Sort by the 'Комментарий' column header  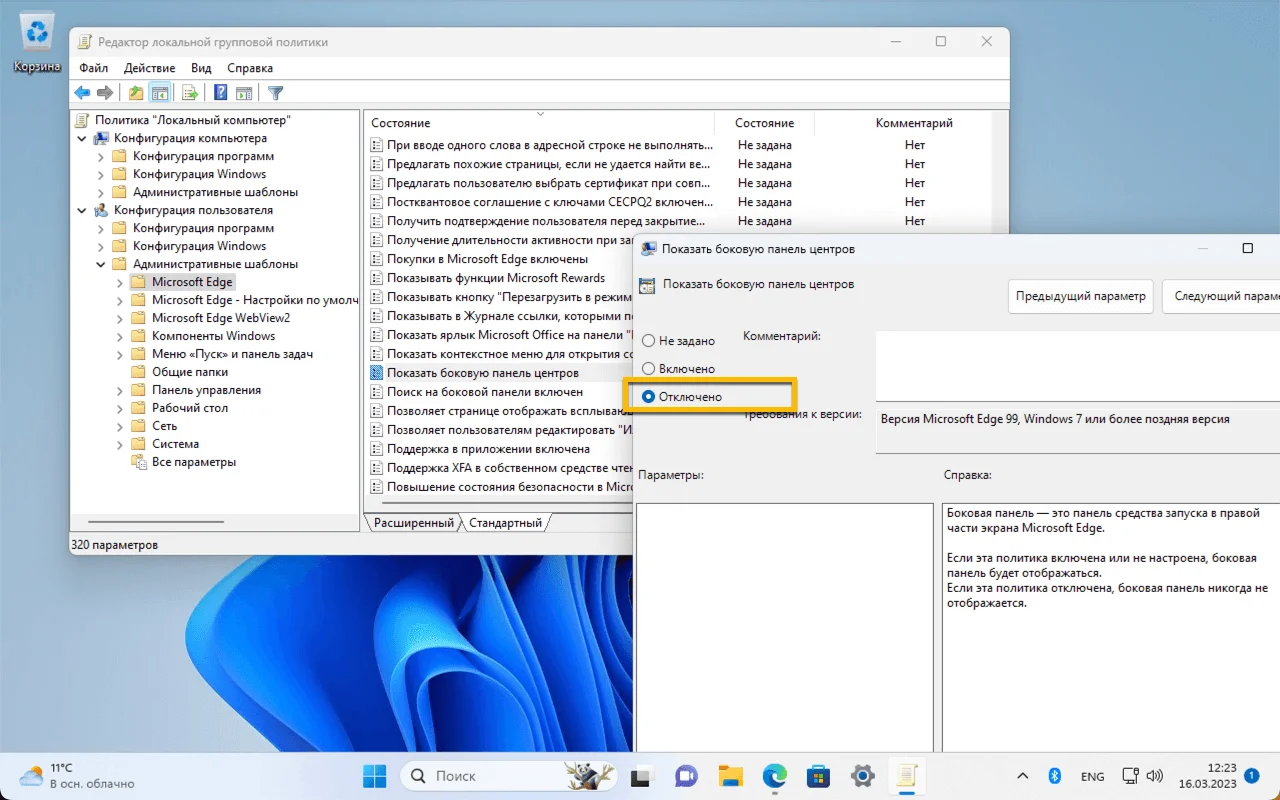click(x=914, y=123)
